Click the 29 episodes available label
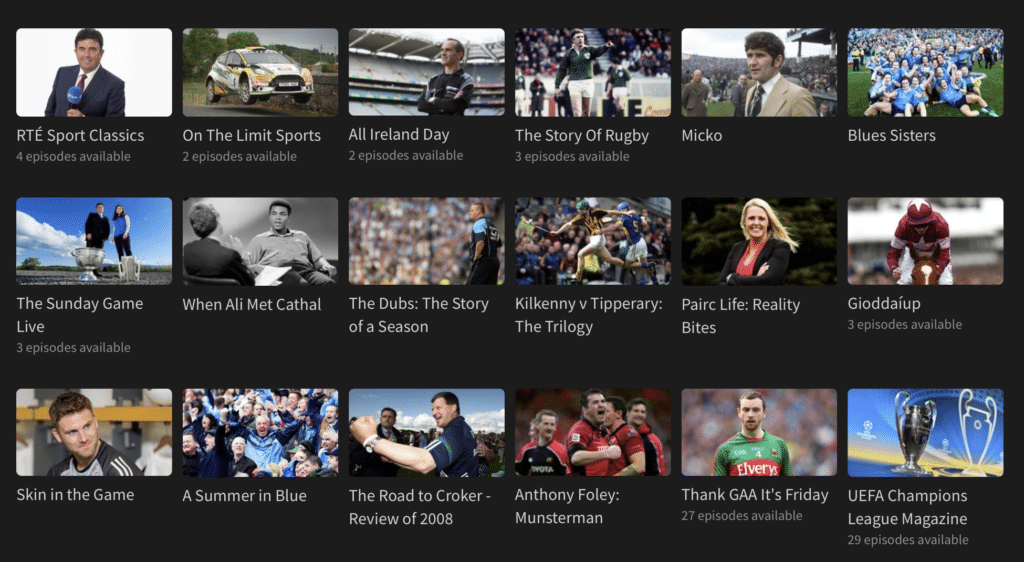Image resolution: width=1024 pixels, height=562 pixels. (908, 540)
